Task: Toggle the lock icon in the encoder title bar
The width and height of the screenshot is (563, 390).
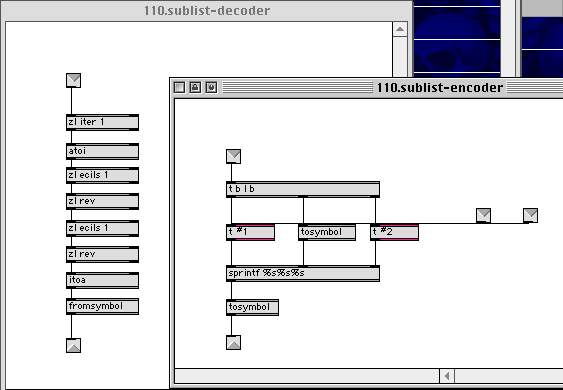Action: (x=195, y=87)
